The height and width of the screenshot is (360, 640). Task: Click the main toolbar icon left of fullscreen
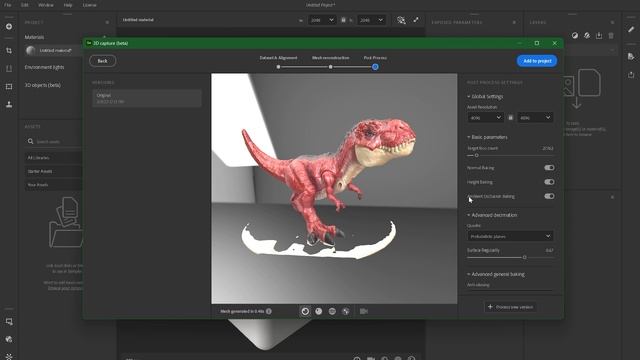pyautogui.click(x=401, y=20)
